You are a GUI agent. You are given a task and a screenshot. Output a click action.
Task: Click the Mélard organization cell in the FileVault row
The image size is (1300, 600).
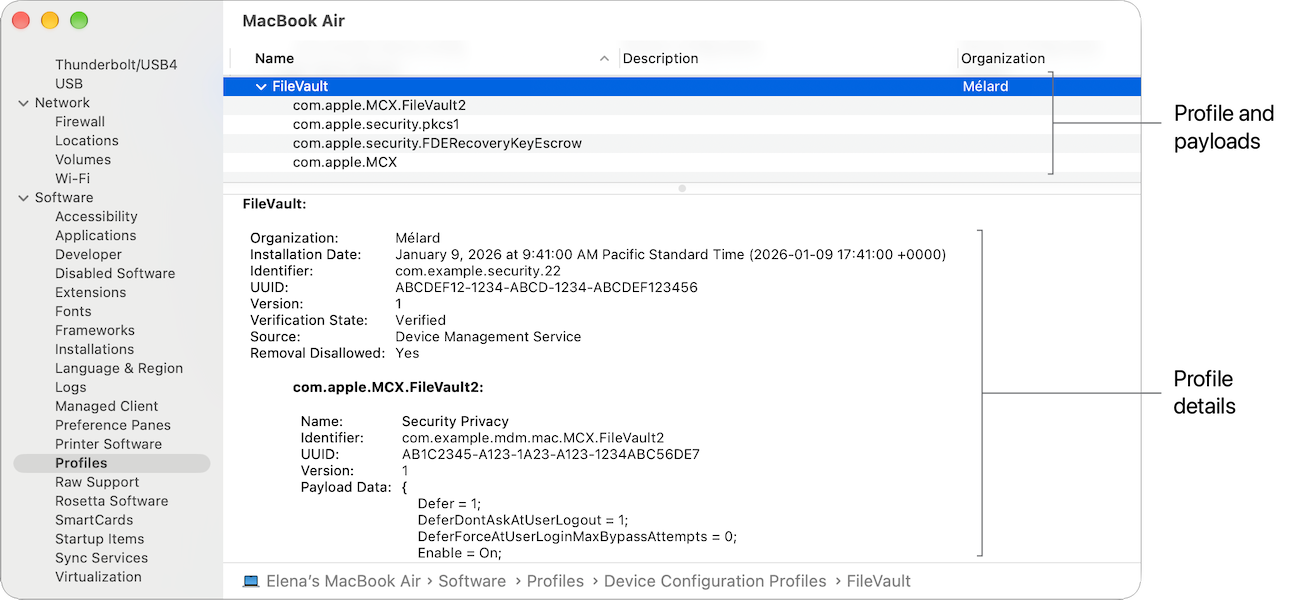[985, 87]
